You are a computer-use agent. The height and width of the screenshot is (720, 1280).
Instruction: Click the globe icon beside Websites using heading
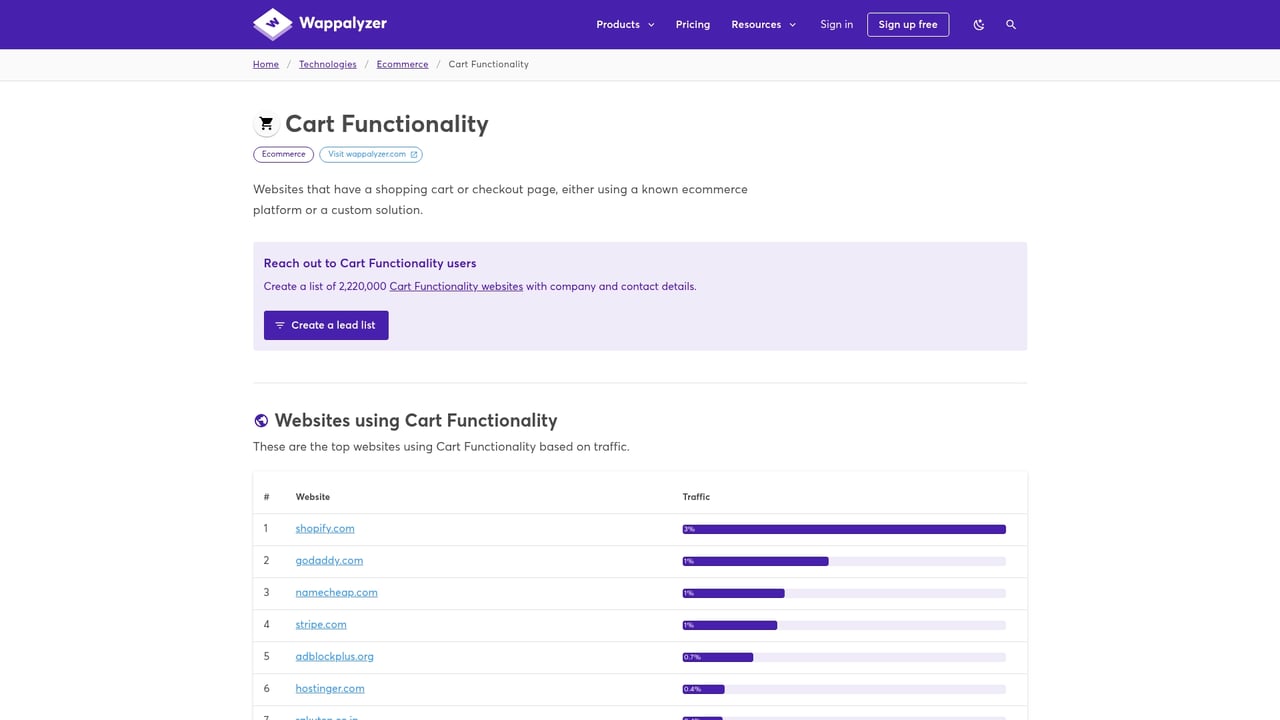coord(261,420)
